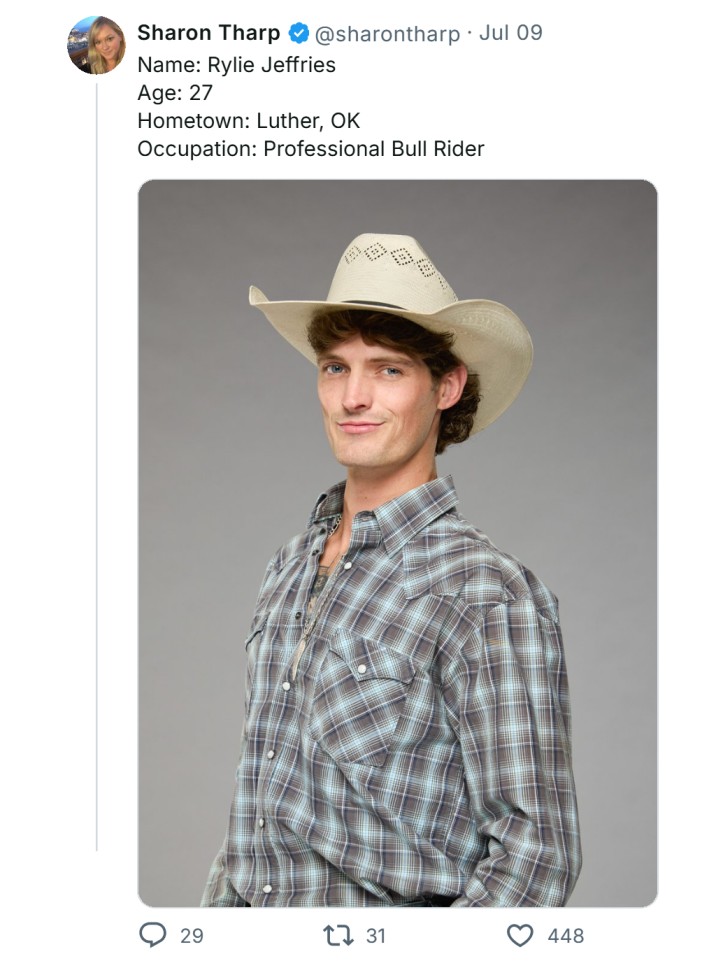723x968 pixels.
Task: Click the Sharon Tharp display name
Action: pos(208,33)
